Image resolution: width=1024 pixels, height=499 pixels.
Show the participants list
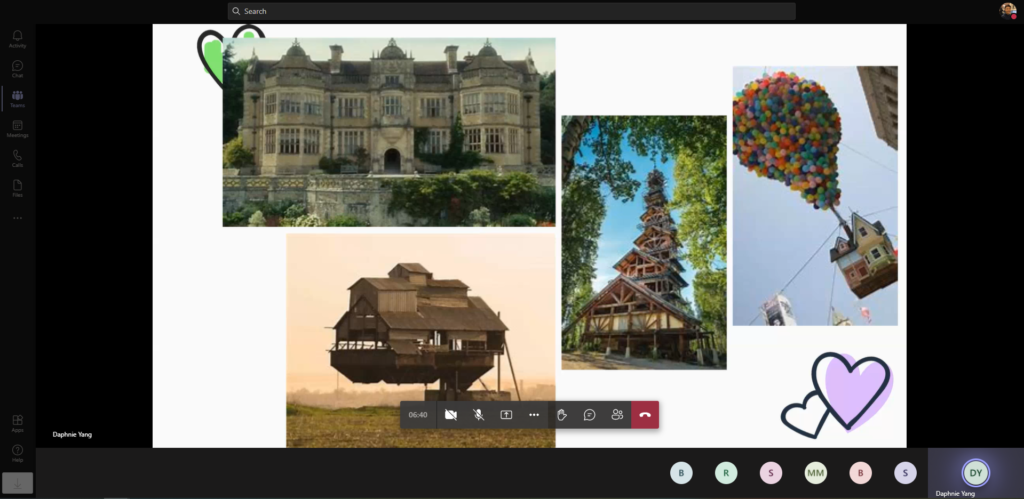pyautogui.click(x=617, y=415)
